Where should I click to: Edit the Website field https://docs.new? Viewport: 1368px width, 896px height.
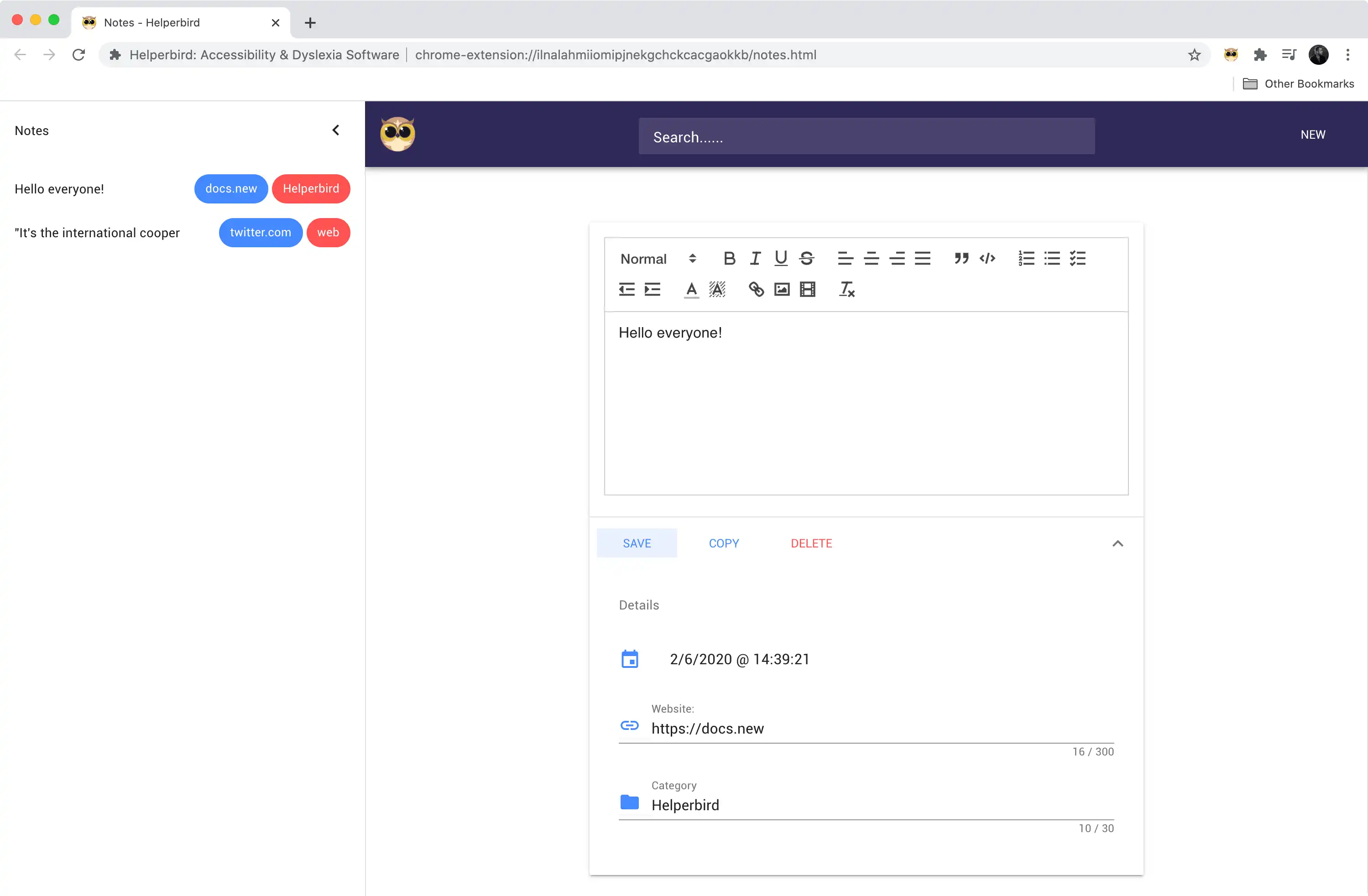[x=882, y=729]
